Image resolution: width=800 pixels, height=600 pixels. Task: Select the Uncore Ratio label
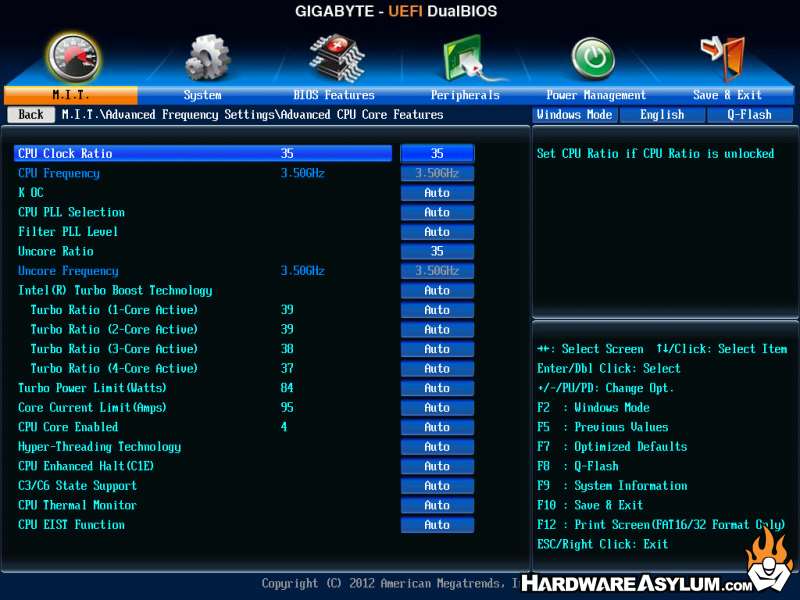[56, 251]
